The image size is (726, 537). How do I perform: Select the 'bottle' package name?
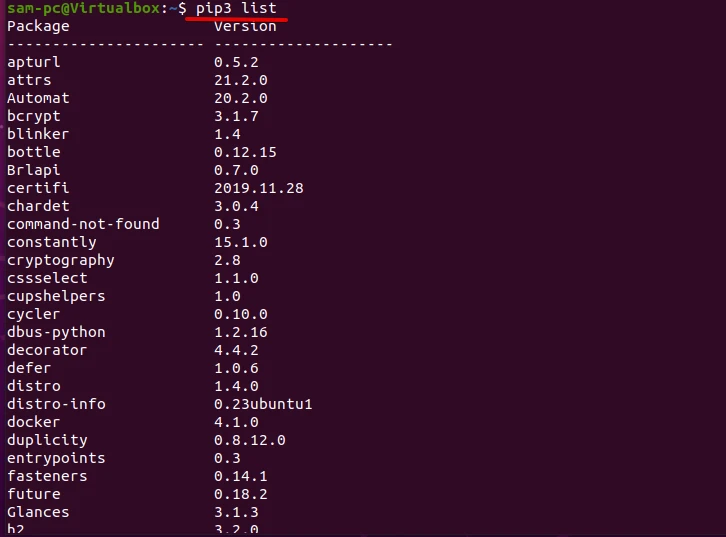point(33,152)
